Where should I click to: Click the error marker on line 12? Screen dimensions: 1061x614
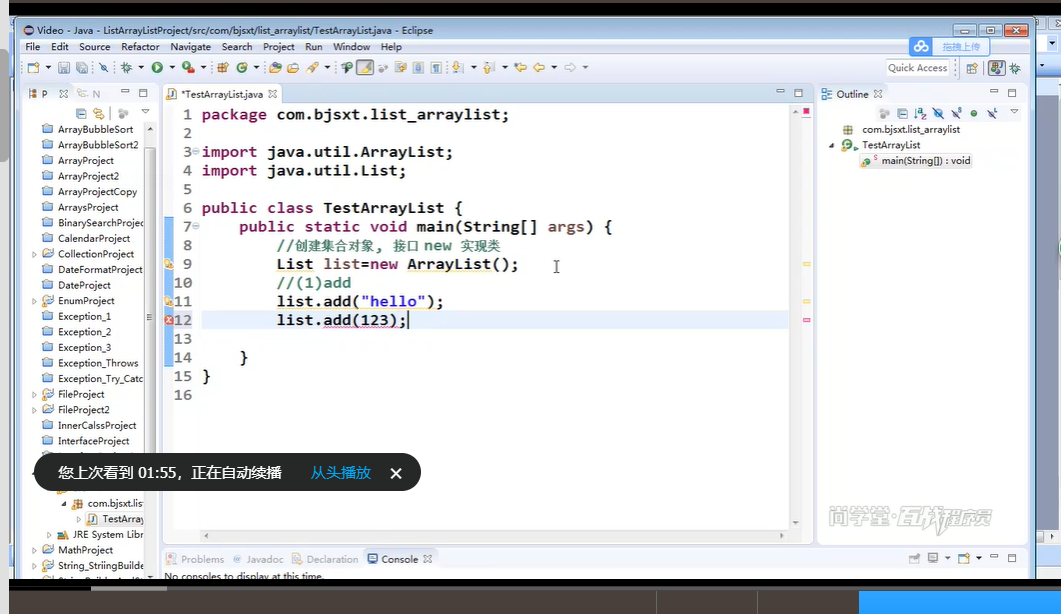coord(168,320)
